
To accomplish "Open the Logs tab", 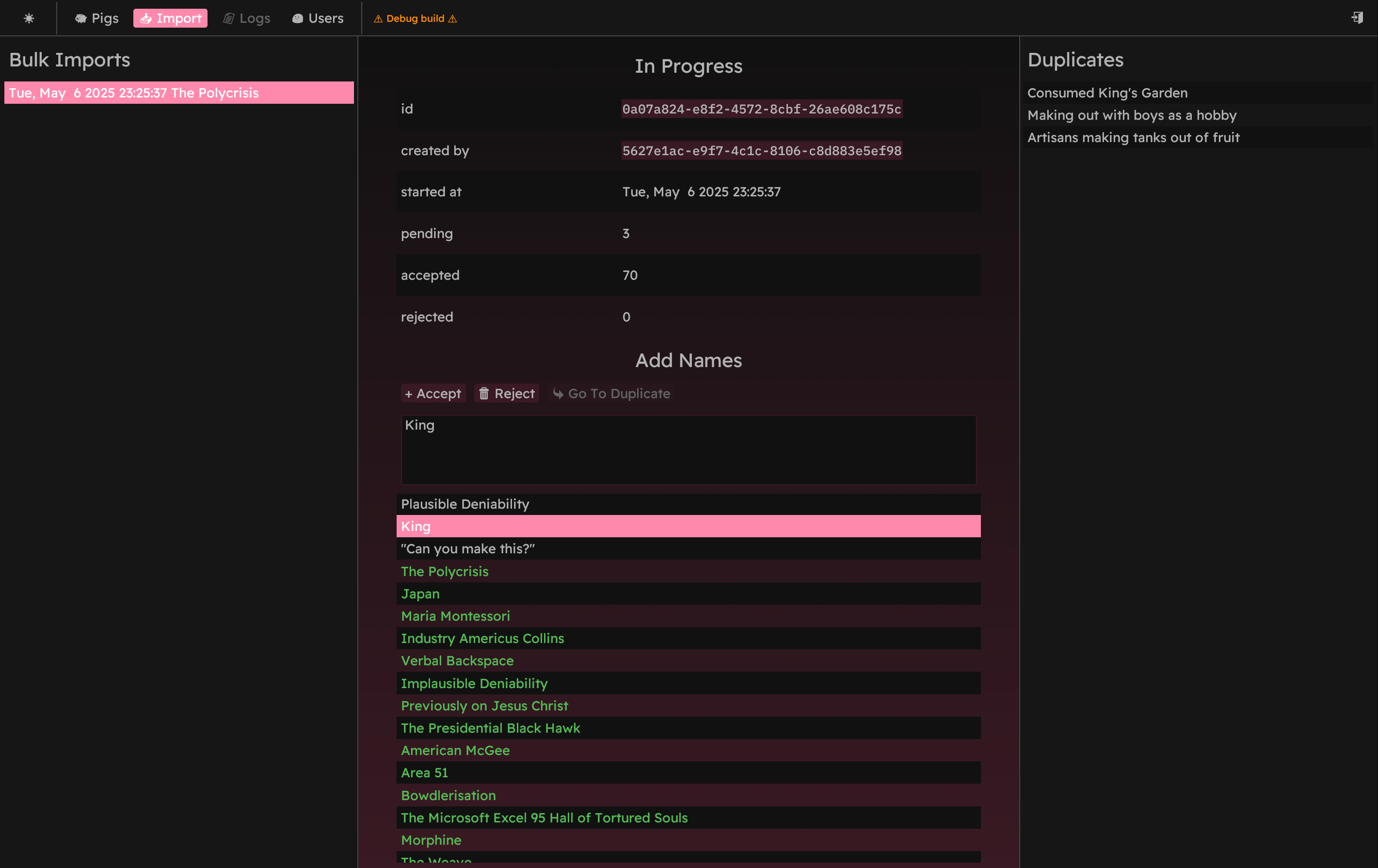I will coord(247,18).
